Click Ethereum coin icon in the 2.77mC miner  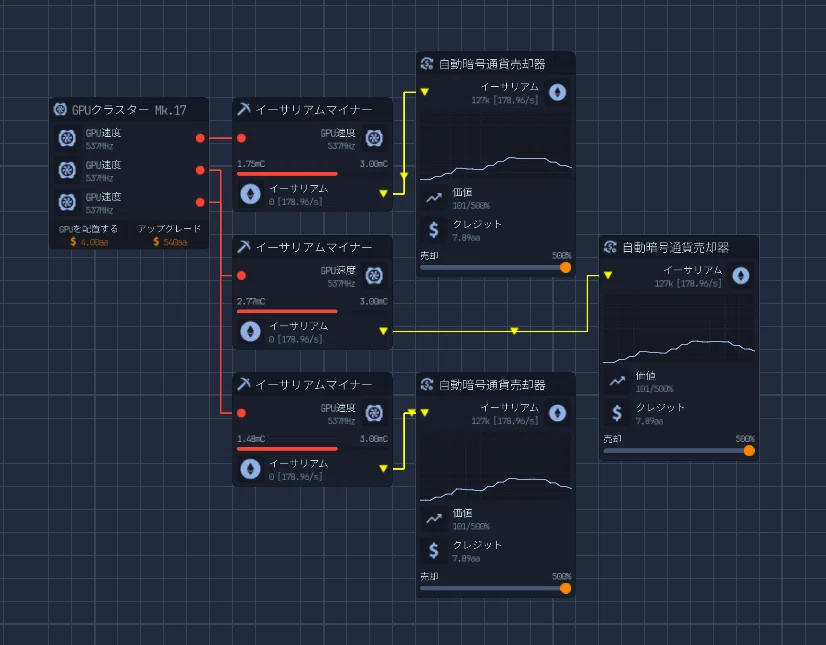pos(251,331)
